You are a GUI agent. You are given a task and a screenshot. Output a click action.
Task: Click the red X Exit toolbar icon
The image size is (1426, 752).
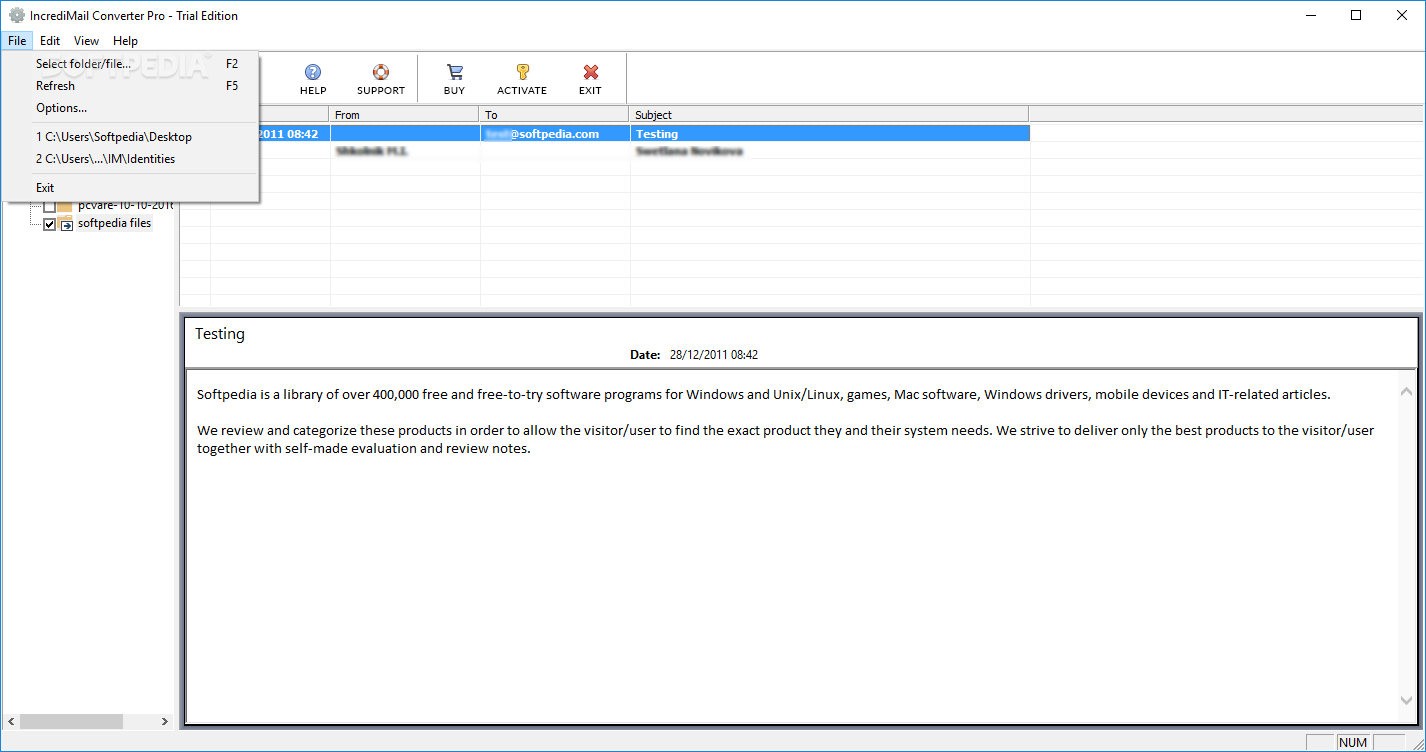(590, 72)
